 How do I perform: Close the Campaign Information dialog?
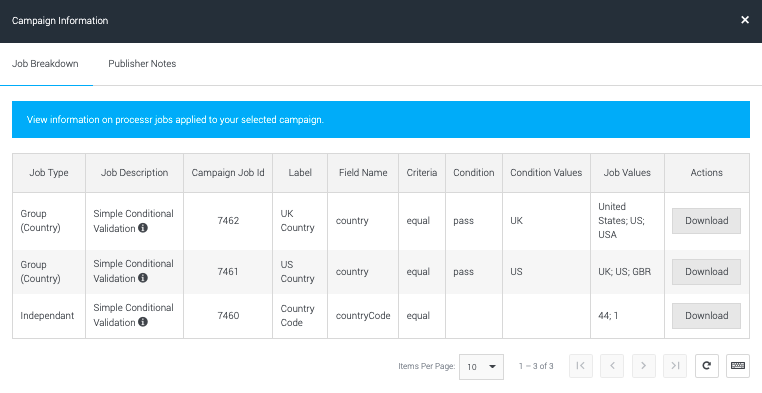(x=745, y=20)
